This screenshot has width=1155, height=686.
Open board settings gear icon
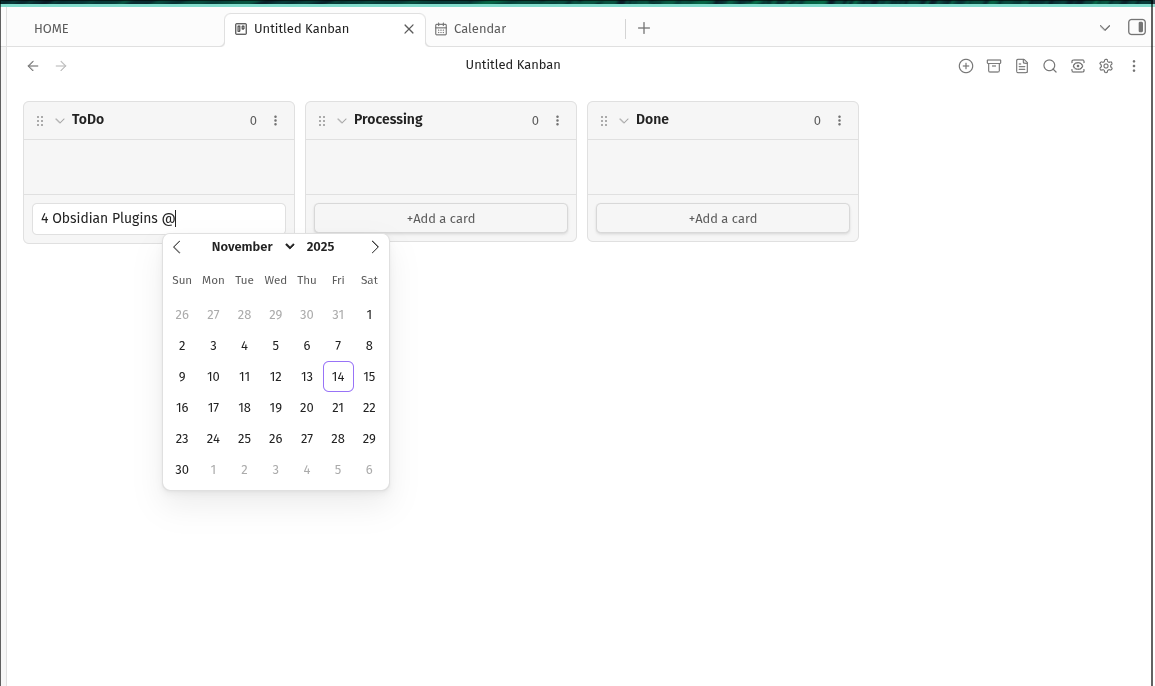(x=1106, y=66)
